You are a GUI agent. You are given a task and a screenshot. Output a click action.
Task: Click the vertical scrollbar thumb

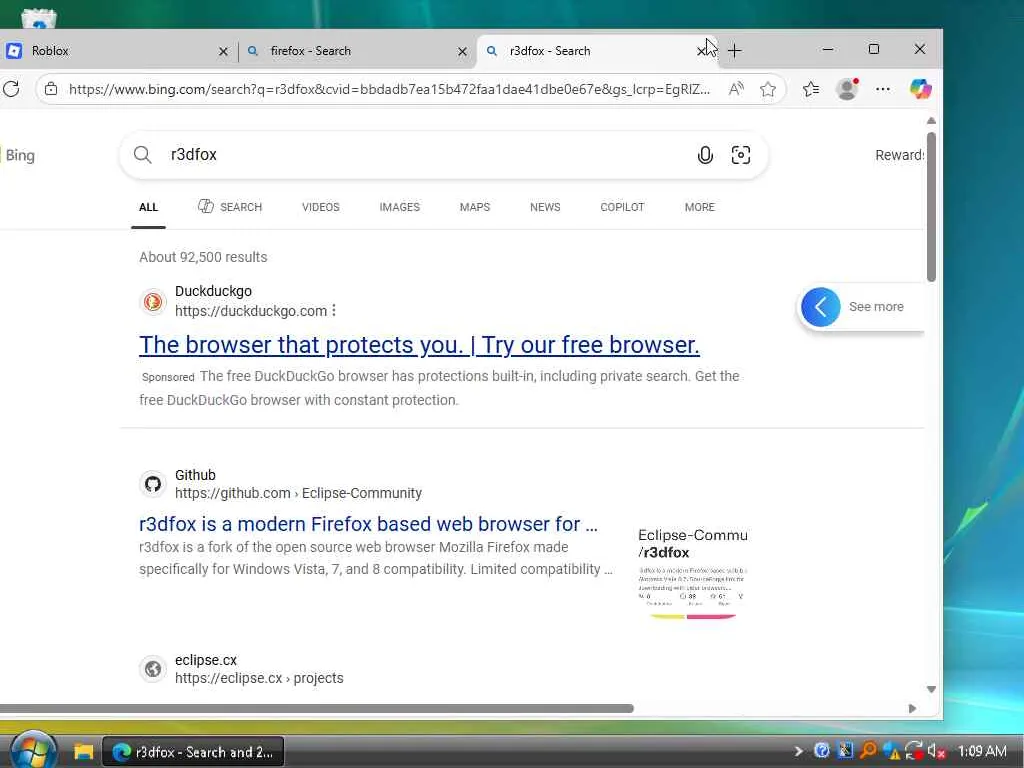click(x=931, y=207)
